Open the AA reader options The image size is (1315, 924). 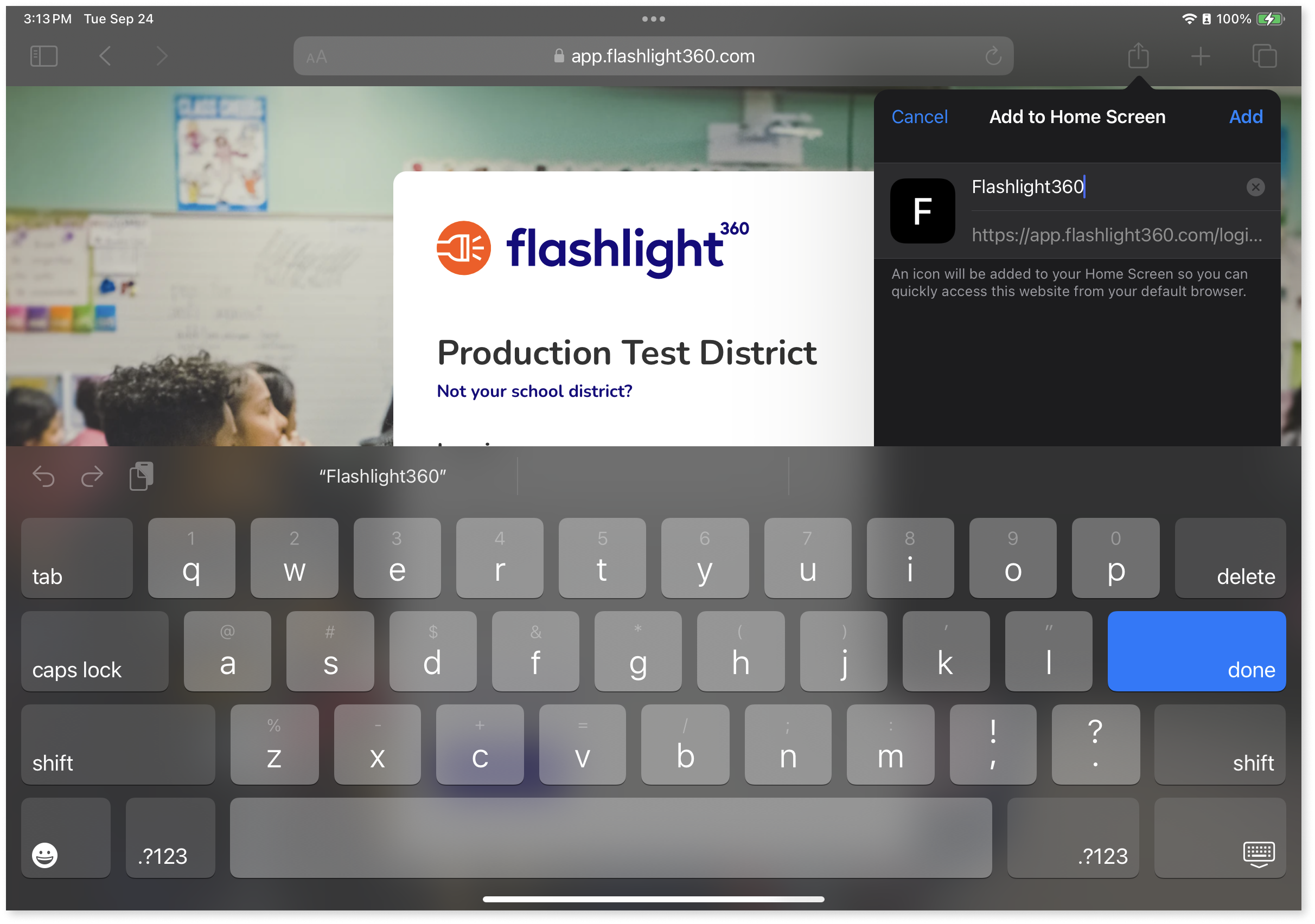click(x=317, y=57)
